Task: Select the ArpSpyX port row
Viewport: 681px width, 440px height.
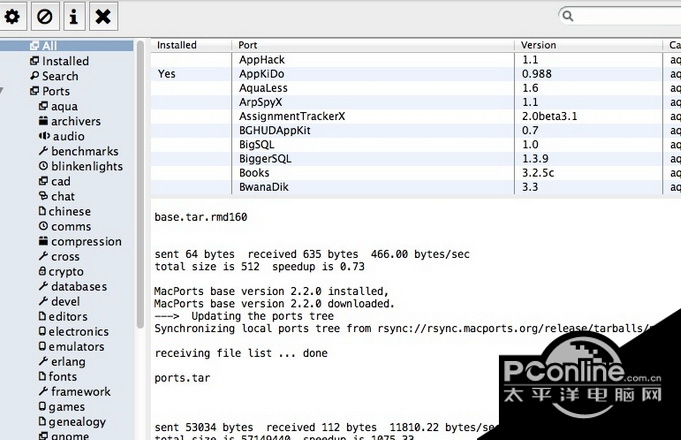Action: 416,102
